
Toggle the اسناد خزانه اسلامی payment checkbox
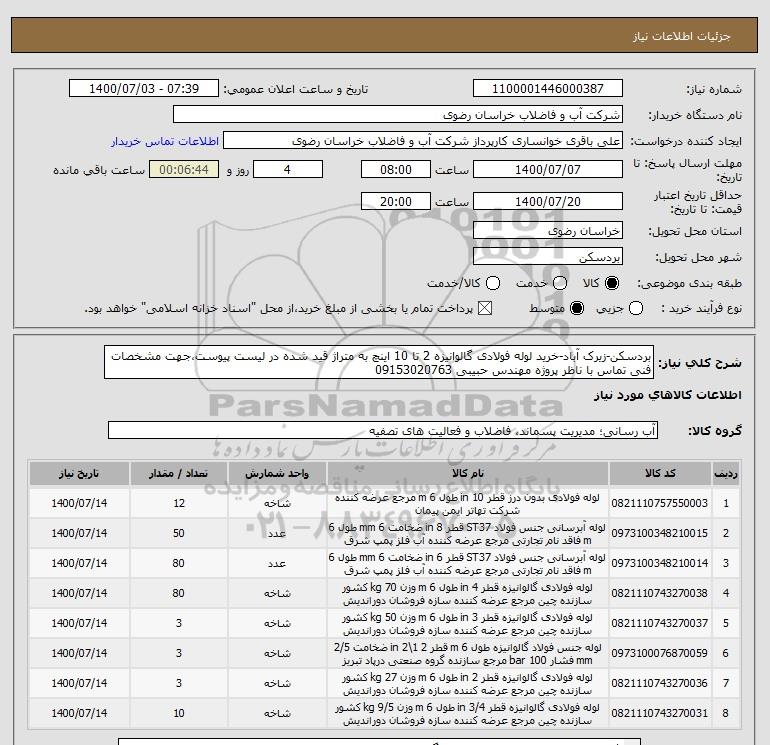(485, 308)
